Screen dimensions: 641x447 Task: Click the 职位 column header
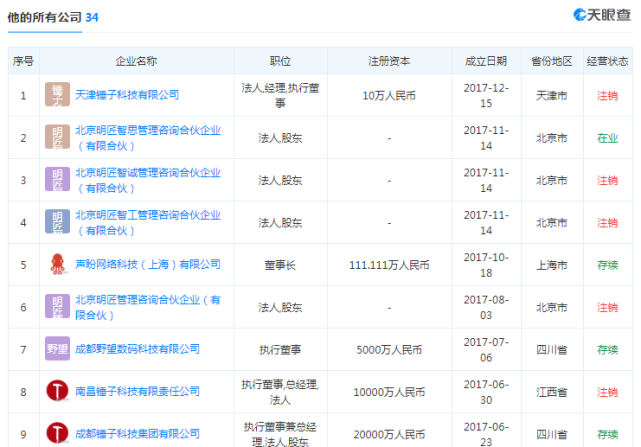280,61
